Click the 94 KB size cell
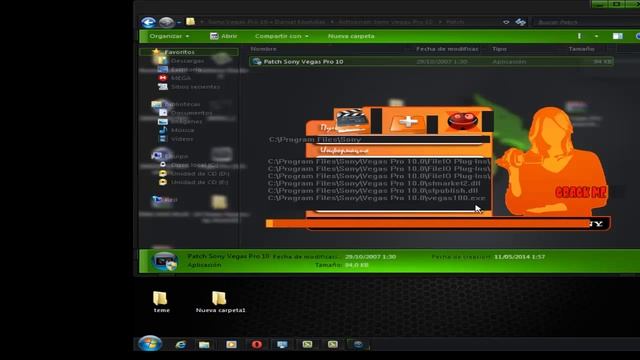 pyautogui.click(x=602, y=62)
